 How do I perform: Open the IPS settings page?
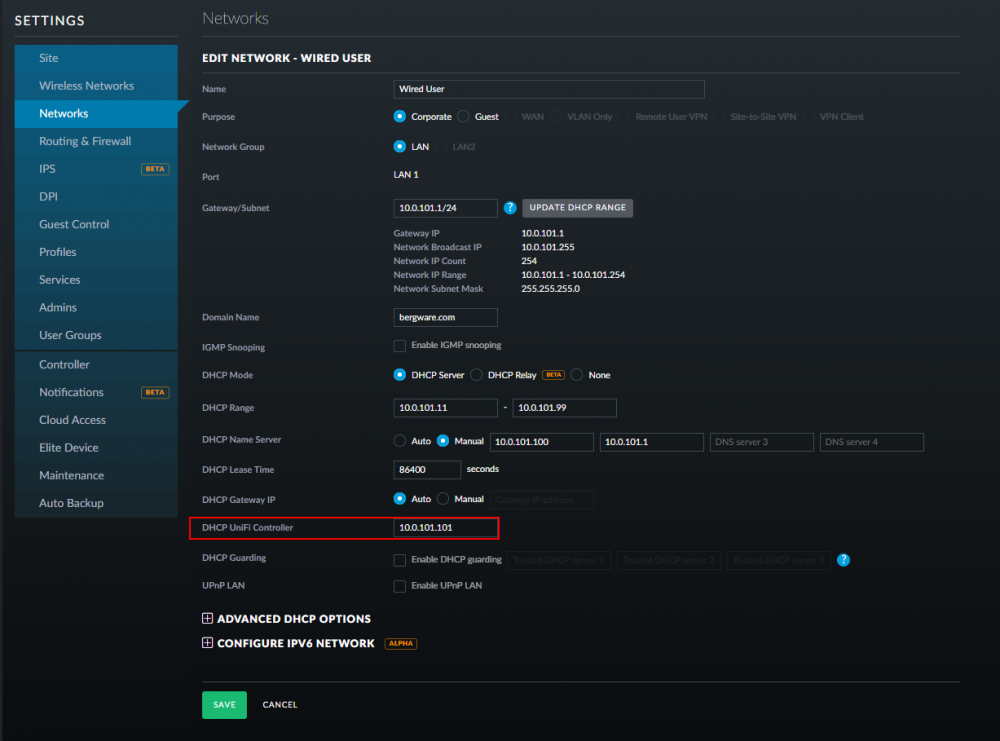click(96, 169)
